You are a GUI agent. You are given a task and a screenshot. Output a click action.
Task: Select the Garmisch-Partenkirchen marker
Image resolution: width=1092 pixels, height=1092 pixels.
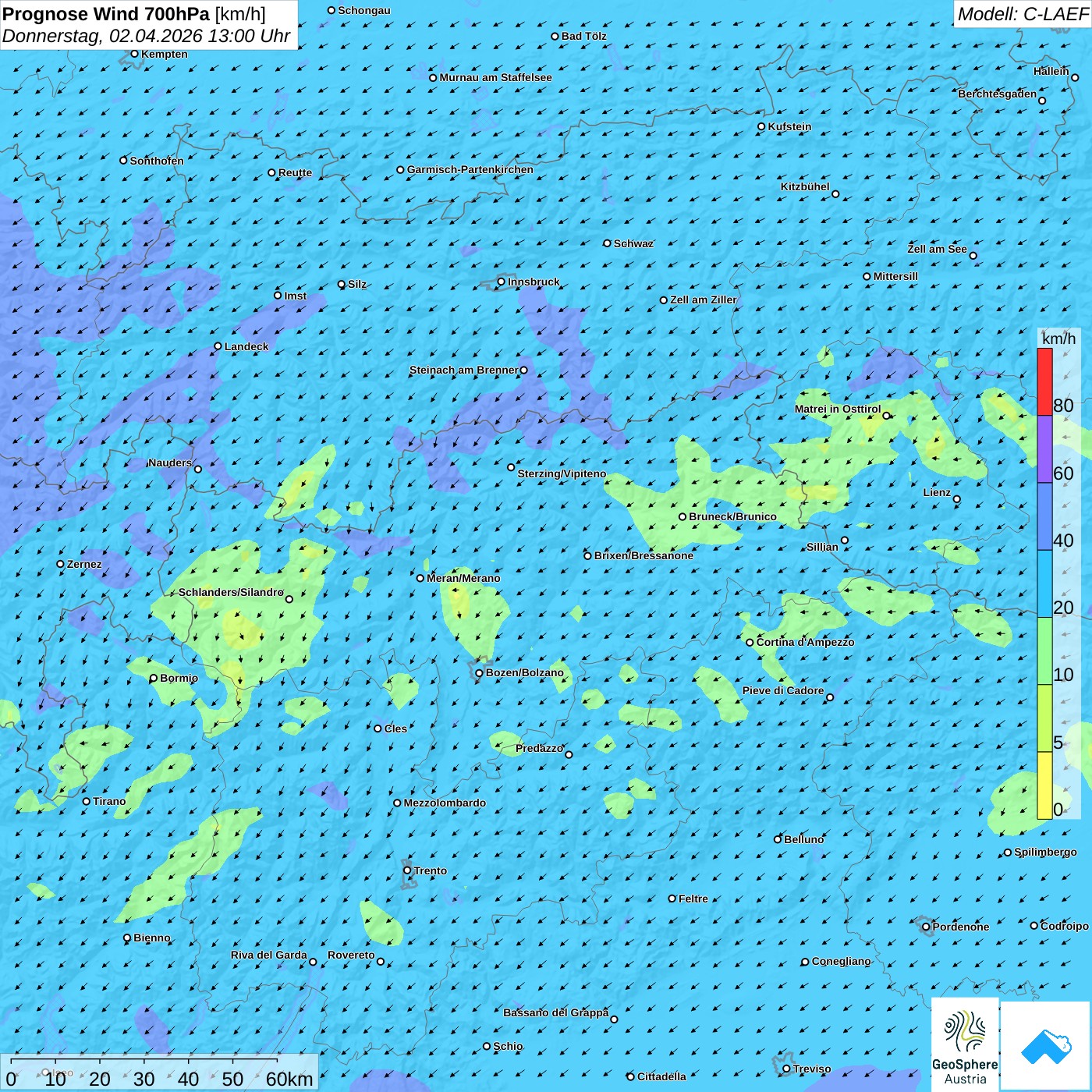(x=401, y=169)
